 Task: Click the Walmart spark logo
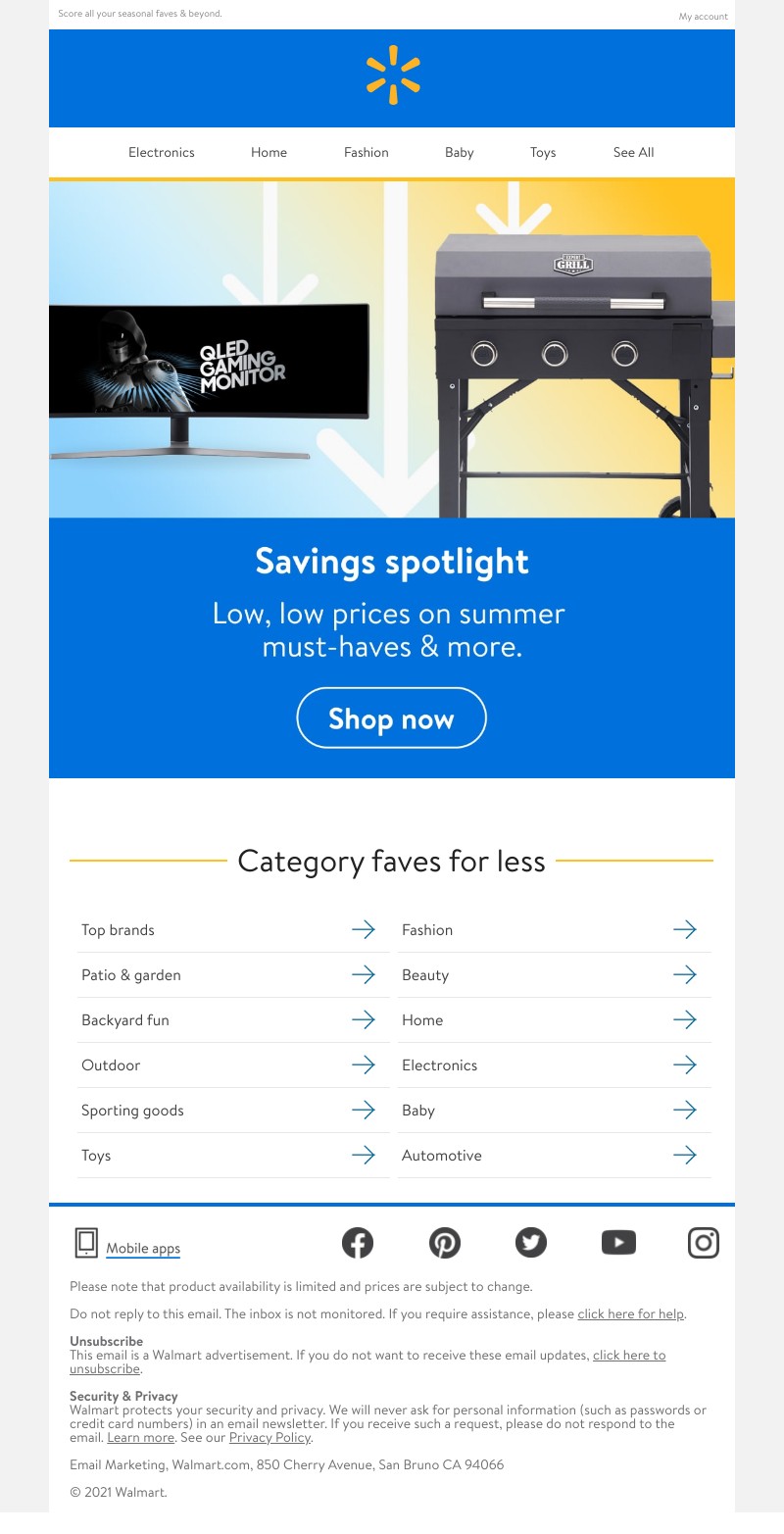(393, 74)
